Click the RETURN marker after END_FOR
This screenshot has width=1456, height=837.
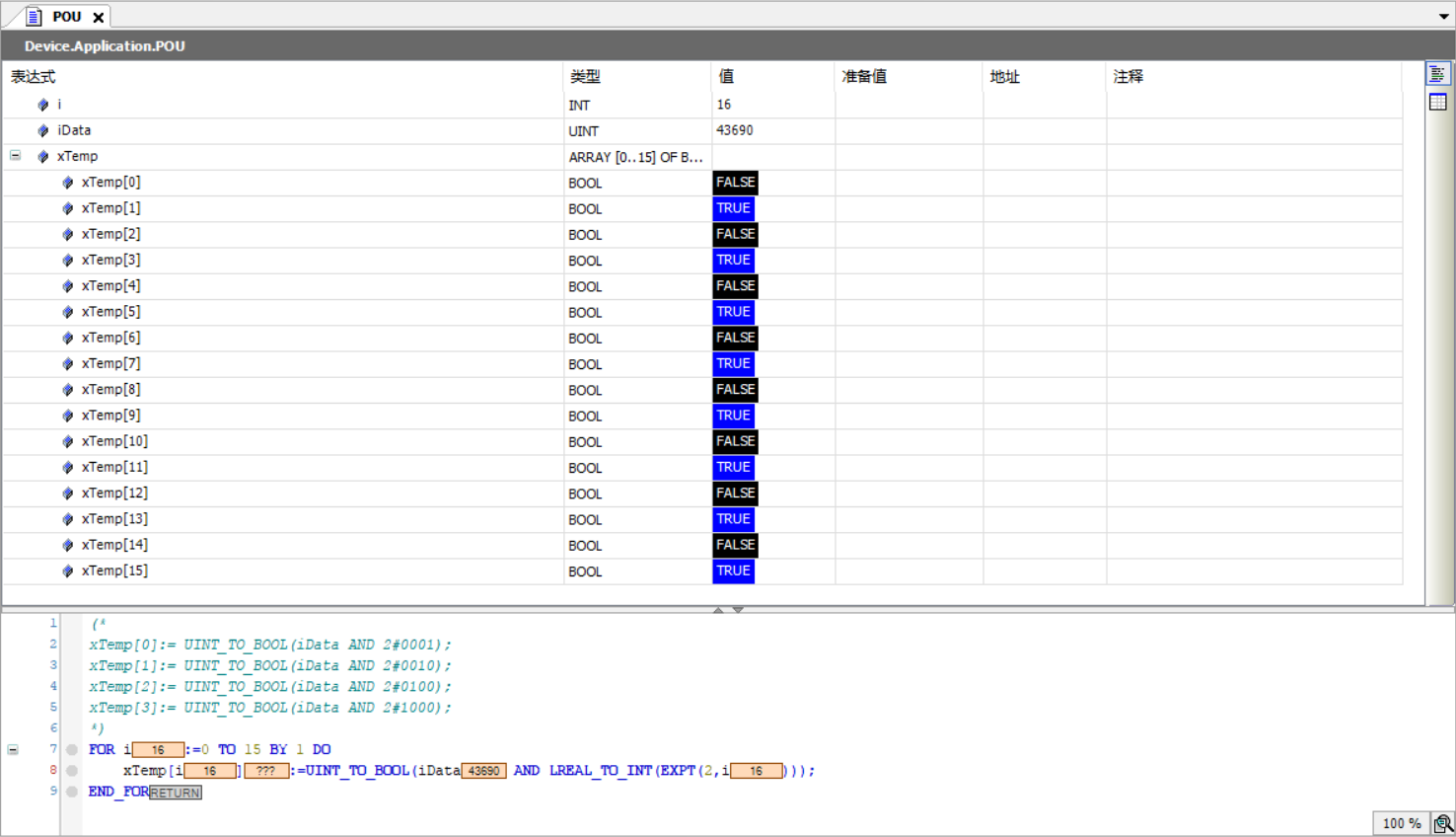pyautogui.click(x=176, y=793)
